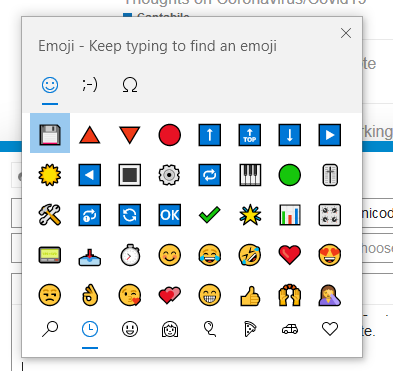393x371 pixels.
Task: Open the Symbols omega tab
Action: 130,85
